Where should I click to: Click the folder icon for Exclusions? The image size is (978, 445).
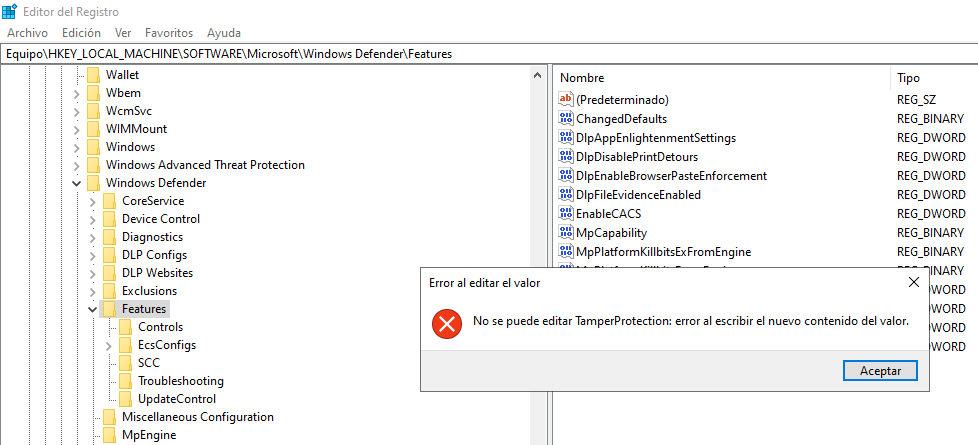coord(109,291)
